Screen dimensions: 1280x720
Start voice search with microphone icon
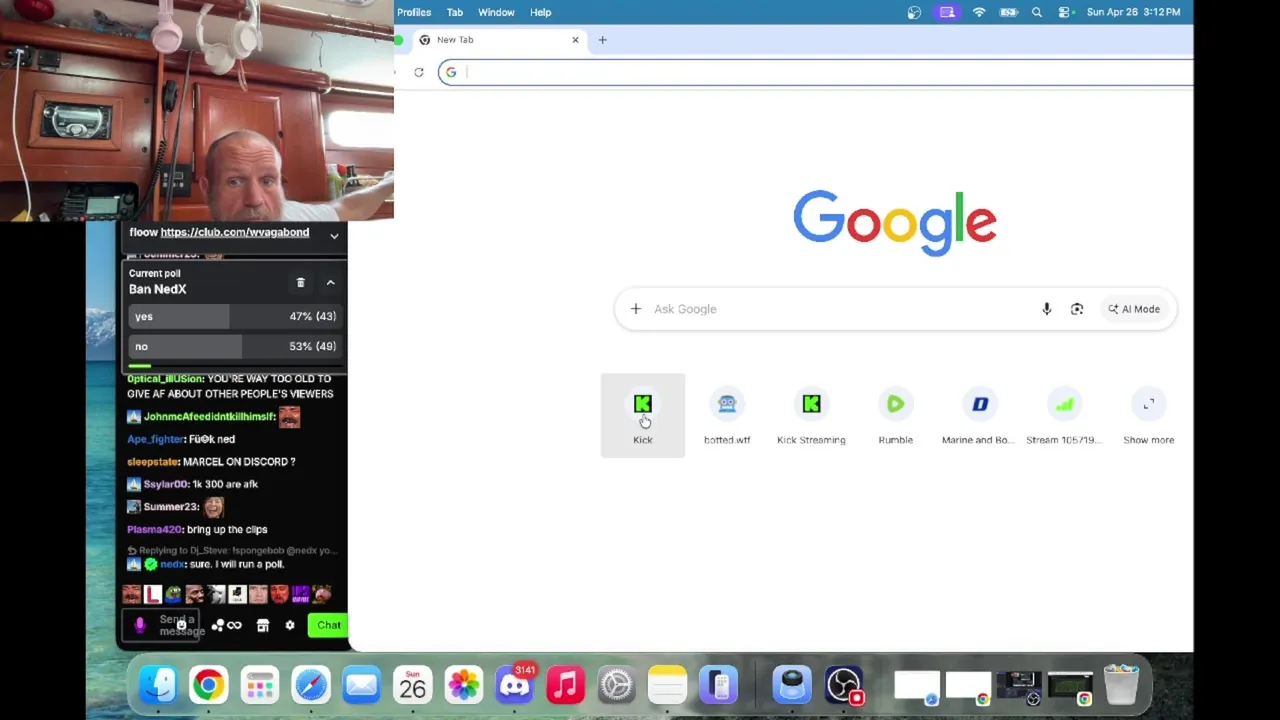[1046, 309]
